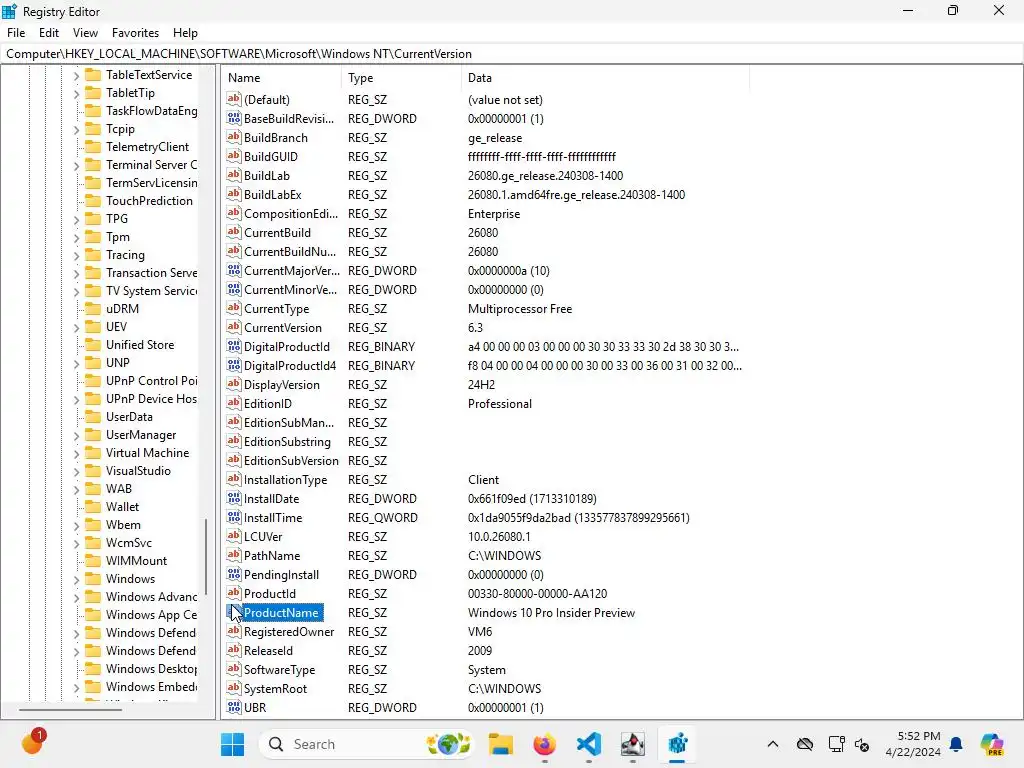Click the taskbar Search box

tap(366, 744)
